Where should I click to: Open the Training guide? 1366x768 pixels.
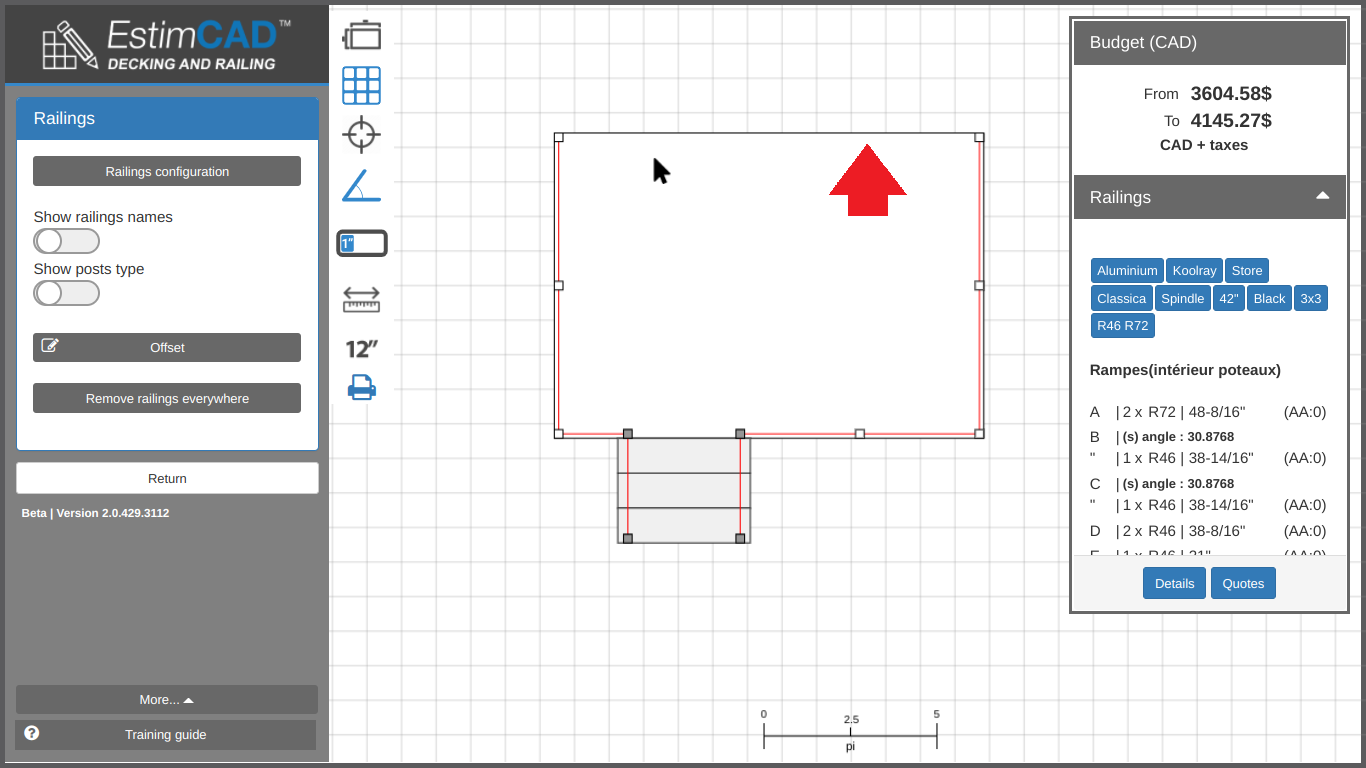(166, 735)
